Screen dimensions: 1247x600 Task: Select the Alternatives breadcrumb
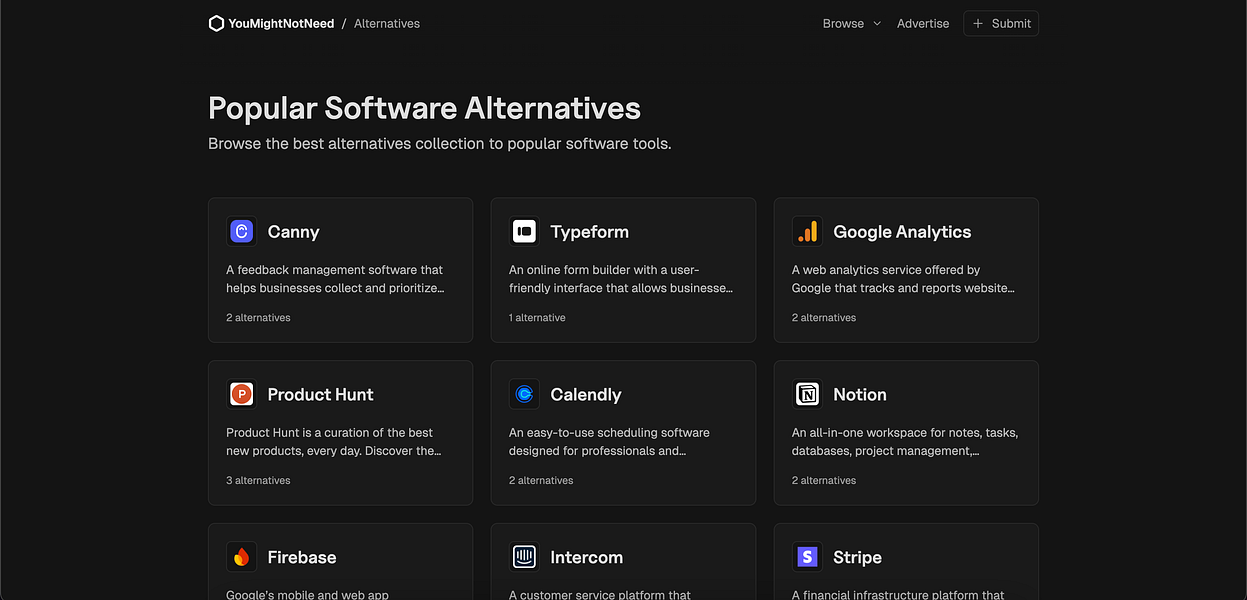tap(387, 23)
